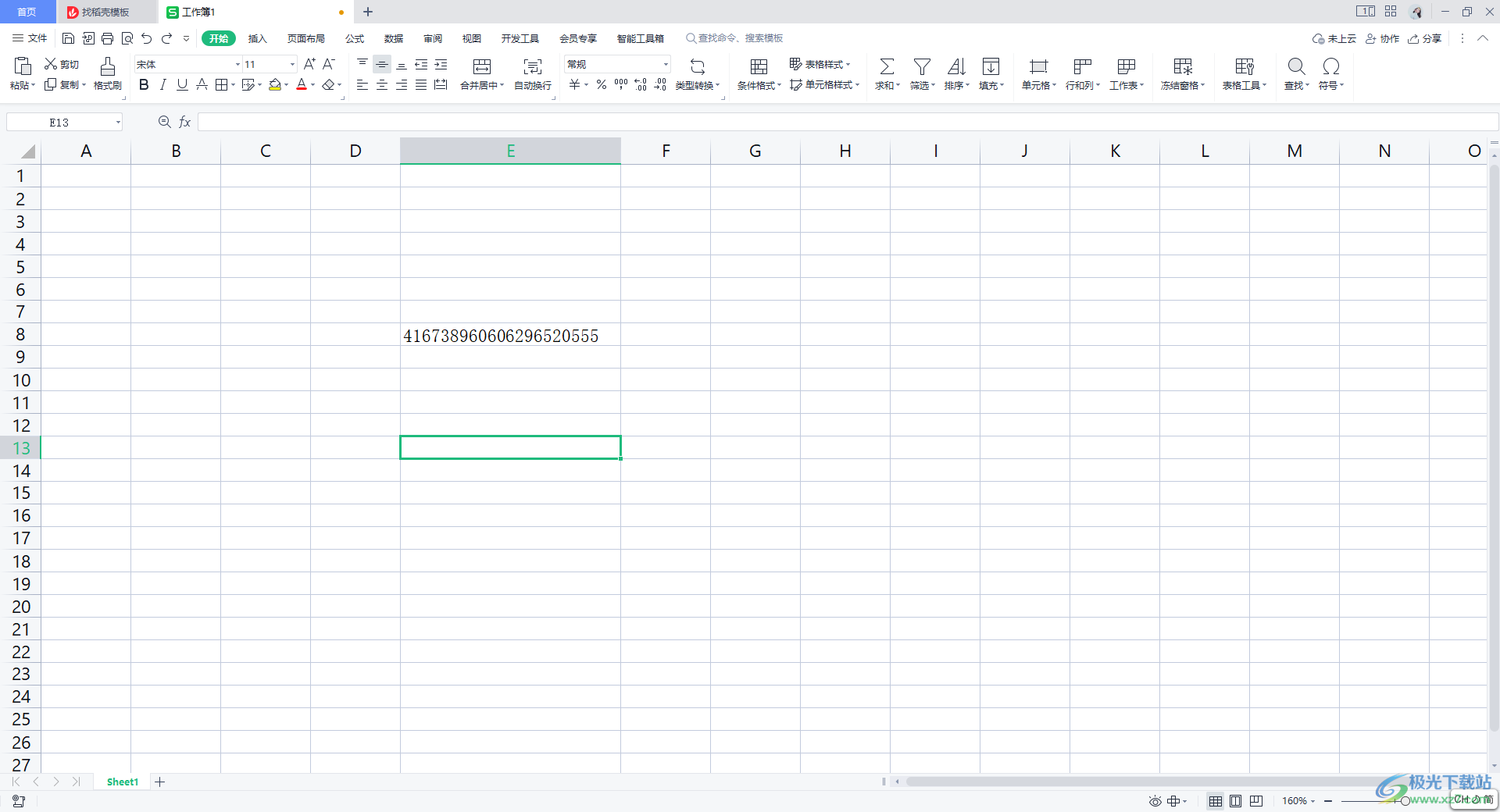Open the 插入 Insert tab
The image size is (1500, 812).
[x=258, y=38]
